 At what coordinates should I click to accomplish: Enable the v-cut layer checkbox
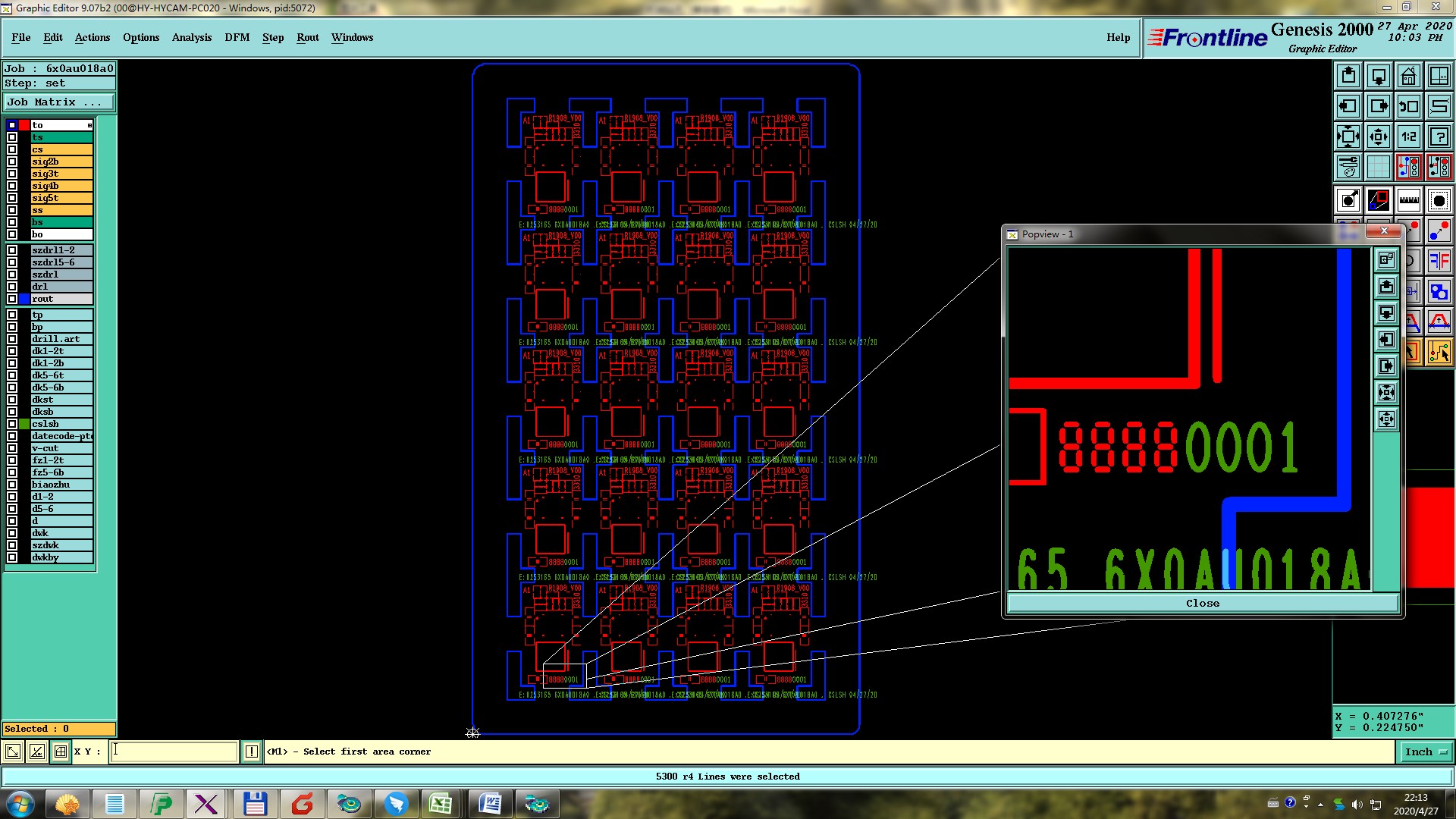(12, 448)
